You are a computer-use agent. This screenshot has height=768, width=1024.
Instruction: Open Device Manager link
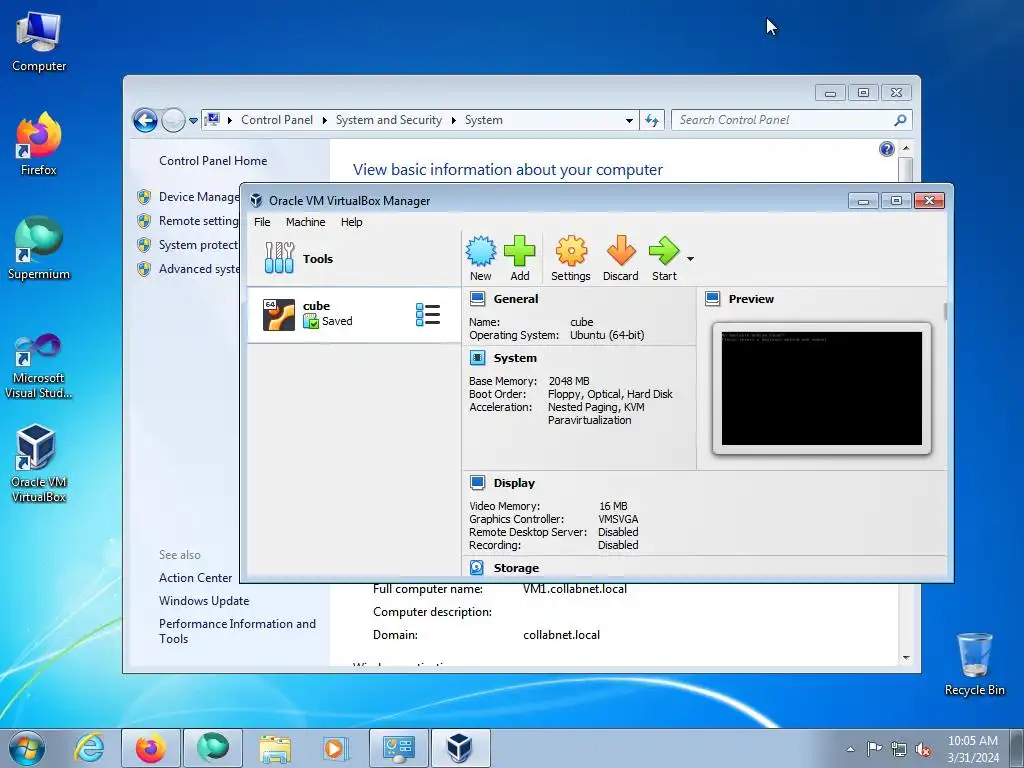pos(199,197)
